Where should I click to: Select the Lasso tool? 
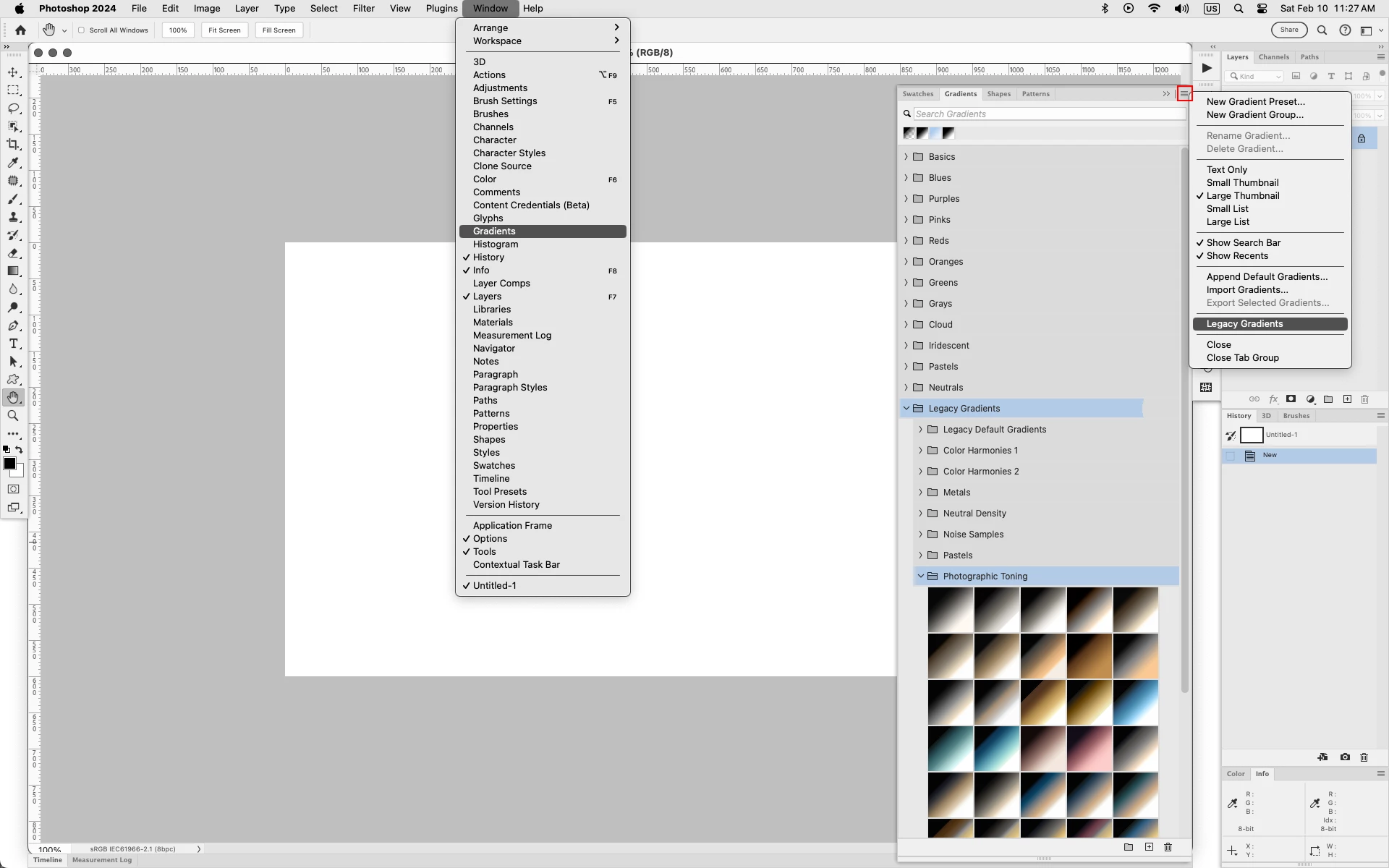tap(13, 109)
